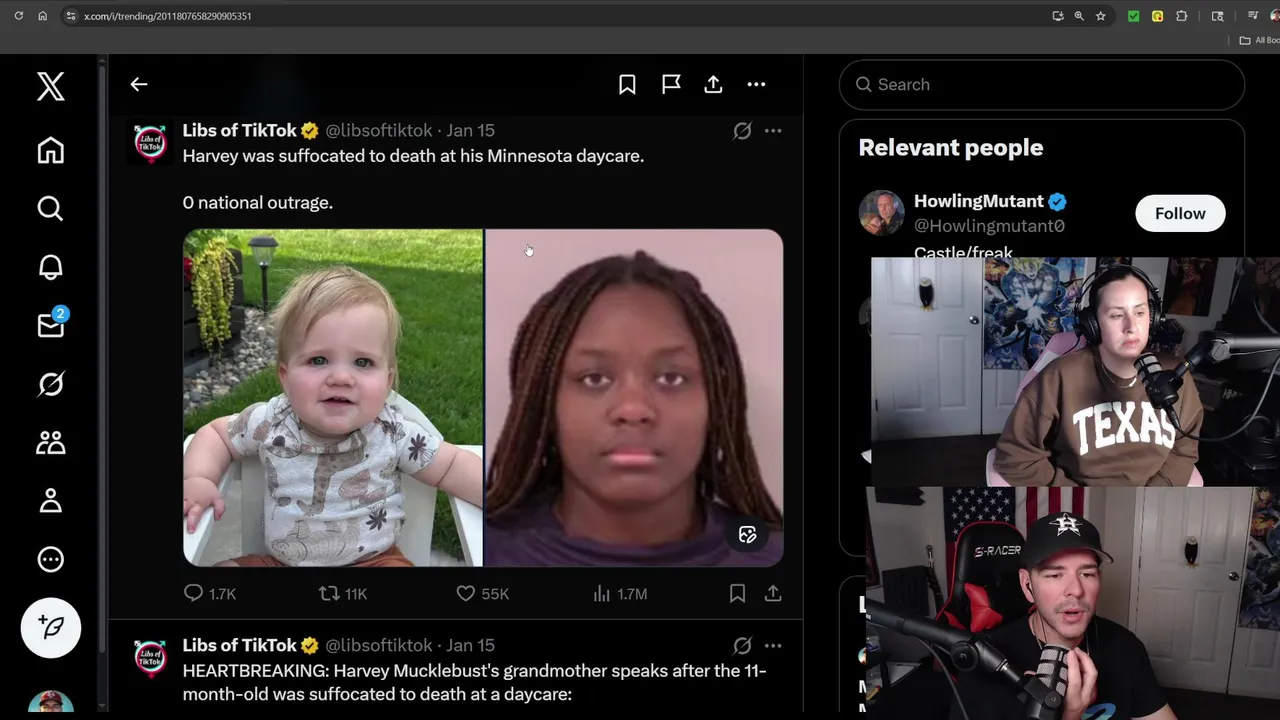Open More options circle in the sidebar
Image resolution: width=1280 pixels, height=720 pixels.
coord(51,559)
